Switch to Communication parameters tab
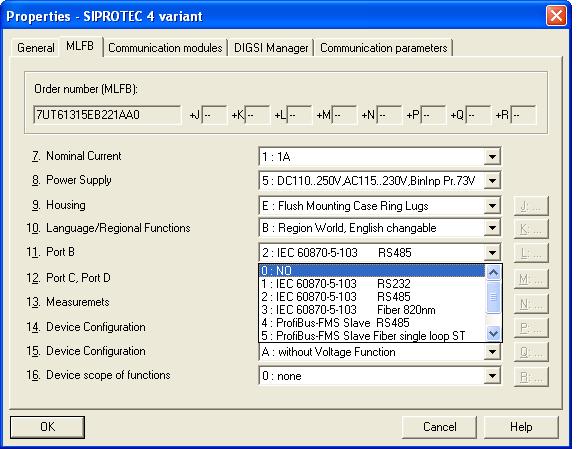Image resolution: width=579 pixels, height=449 pixels. (384, 48)
